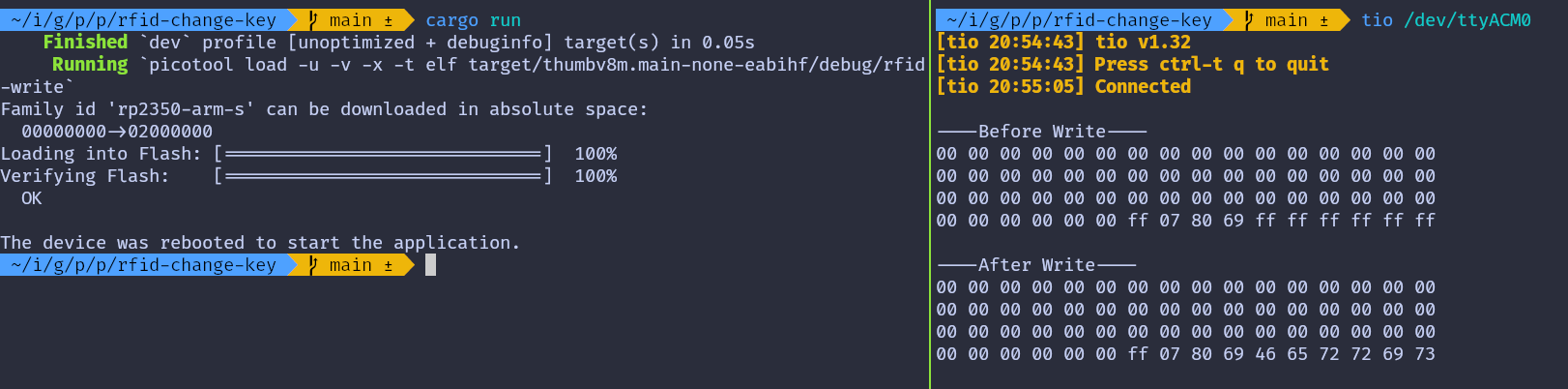Click the Verifying Flash progress bar
The width and height of the screenshot is (1568, 389).
[x=383, y=176]
